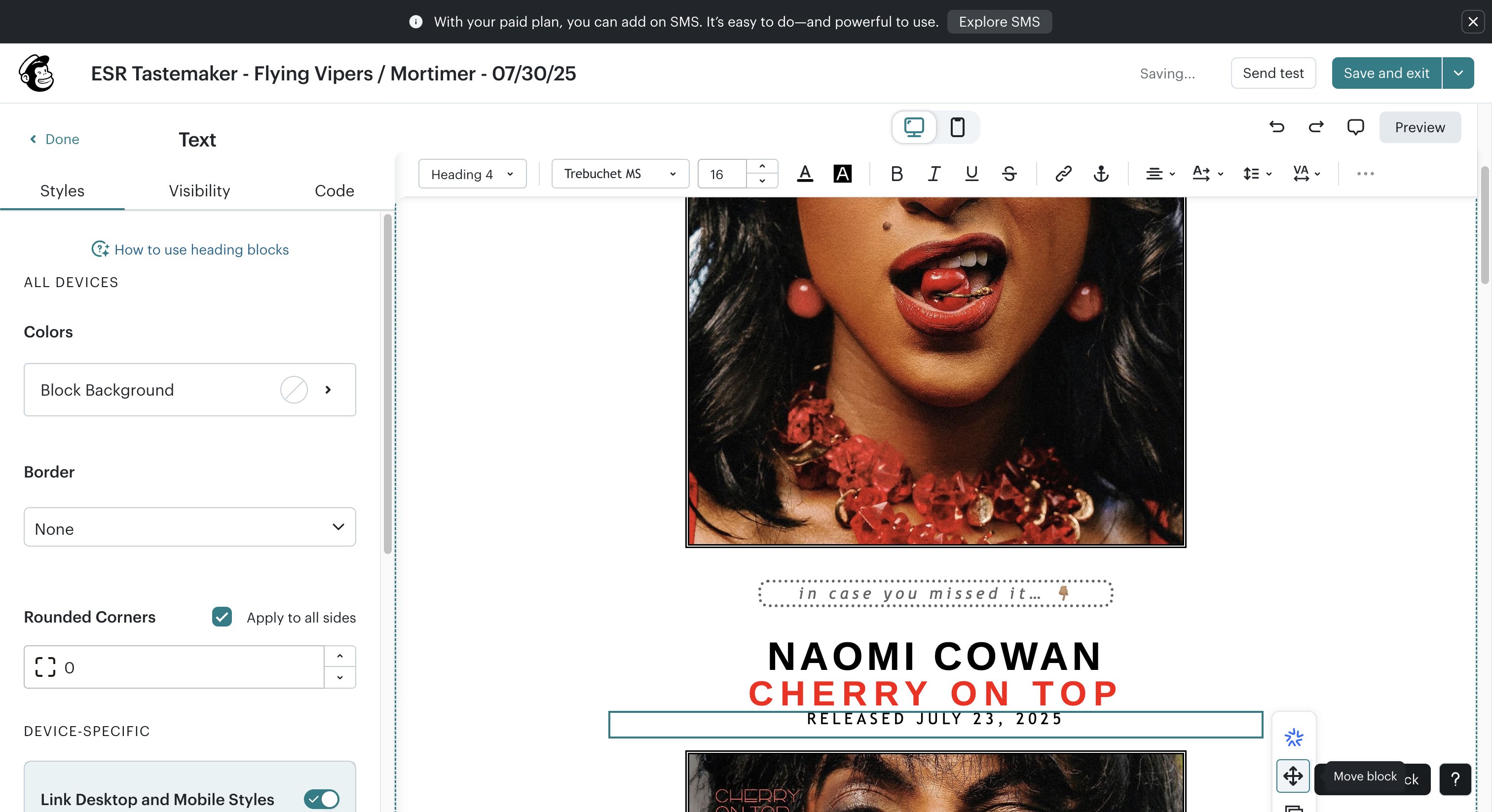The height and width of the screenshot is (812, 1492).
Task: Dismiss the SMS banner
Action: (x=1473, y=22)
